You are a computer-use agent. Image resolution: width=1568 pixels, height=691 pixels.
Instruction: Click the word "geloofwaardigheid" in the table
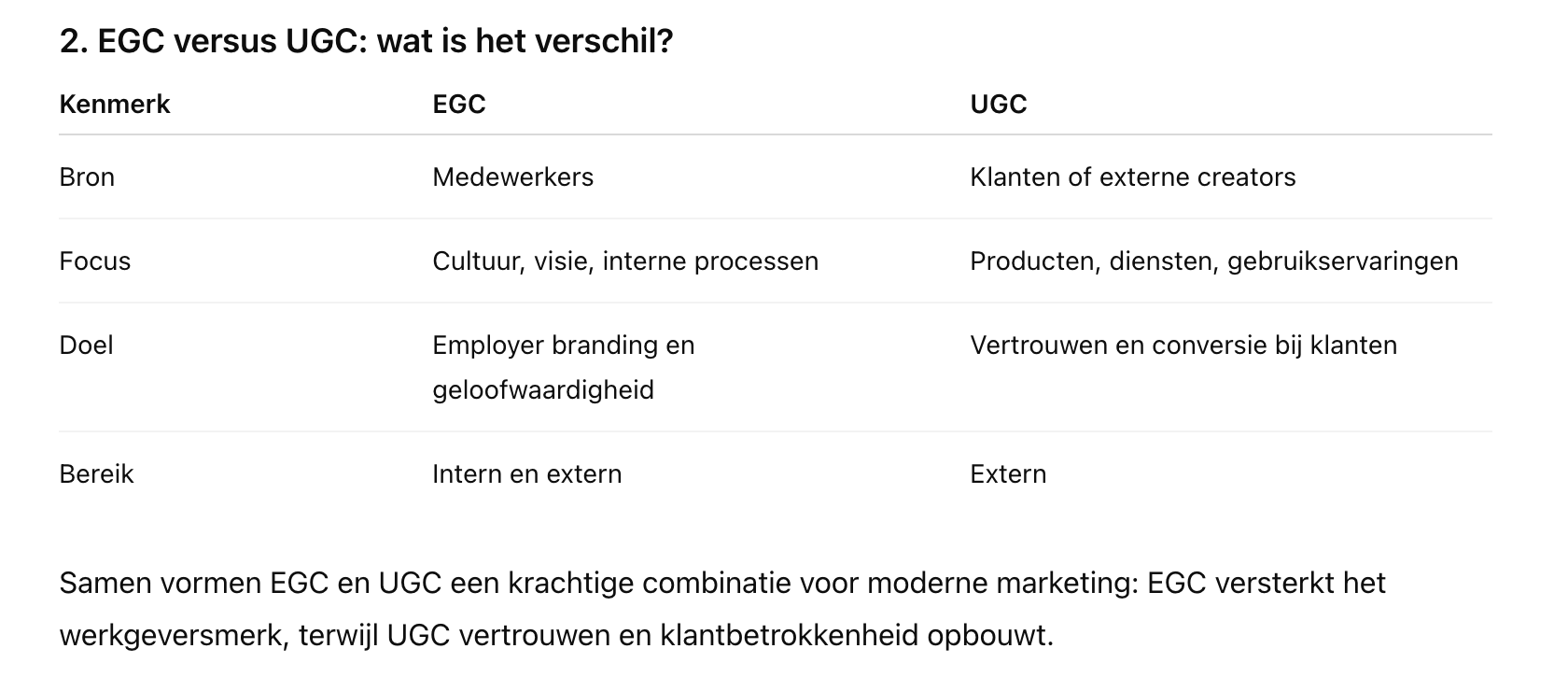click(542, 389)
